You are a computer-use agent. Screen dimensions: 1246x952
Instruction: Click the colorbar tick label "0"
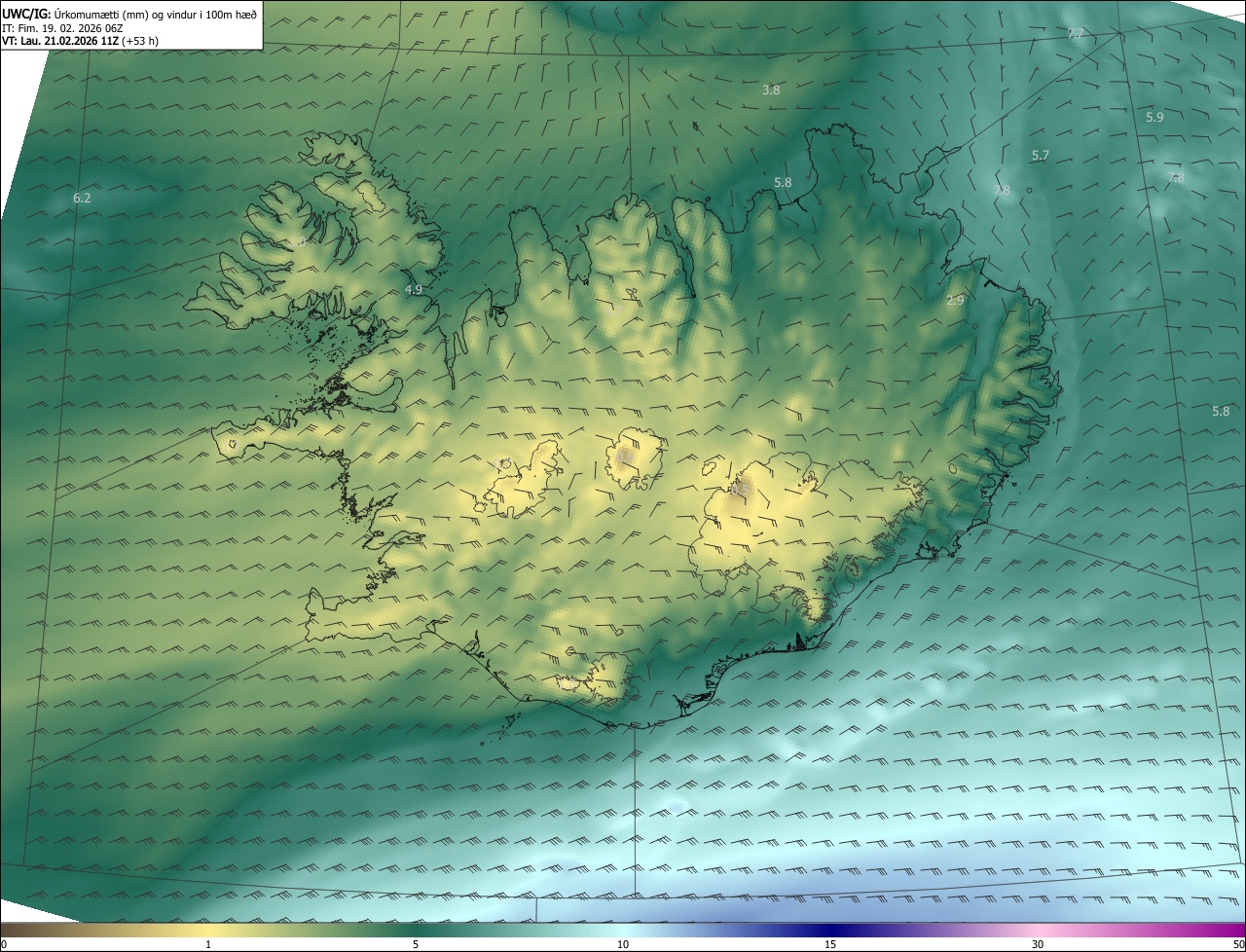3,944
